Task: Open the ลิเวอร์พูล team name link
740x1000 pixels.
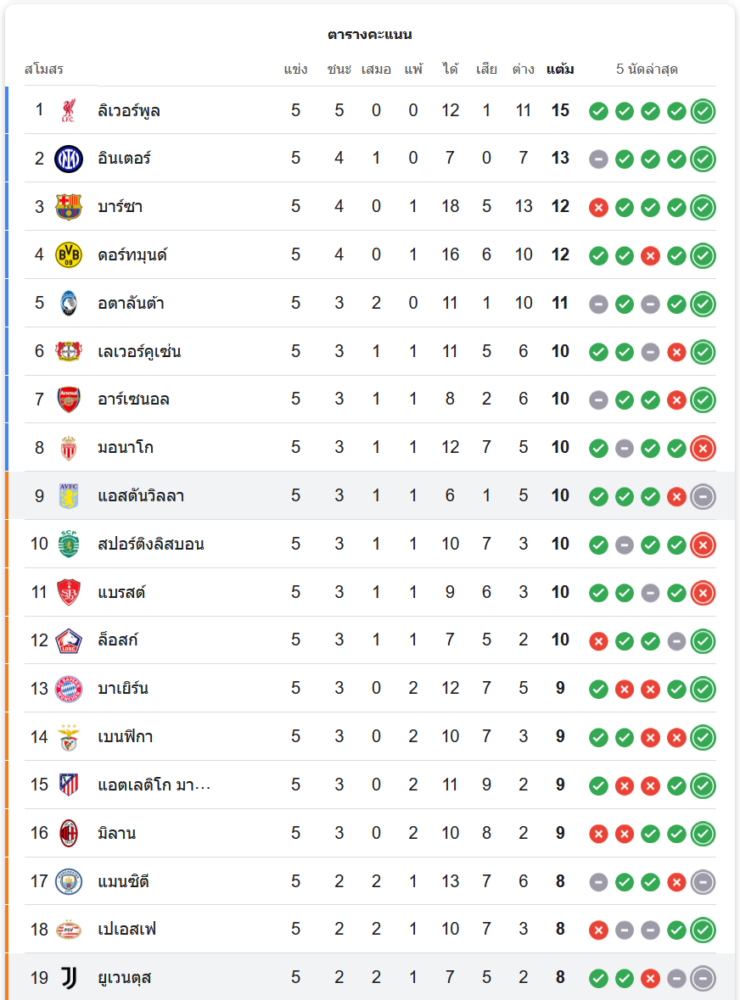Action: pyautogui.click(x=129, y=110)
